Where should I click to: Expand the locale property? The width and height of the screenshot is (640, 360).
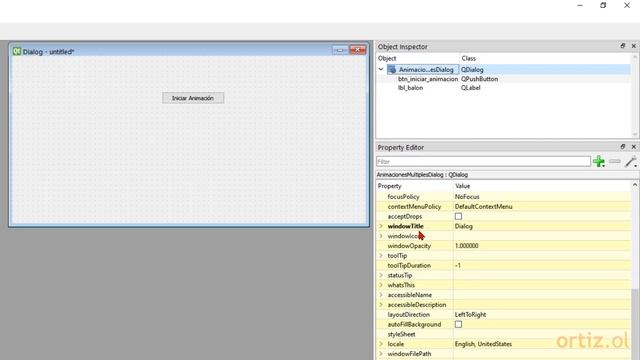pyautogui.click(x=381, y=344)
